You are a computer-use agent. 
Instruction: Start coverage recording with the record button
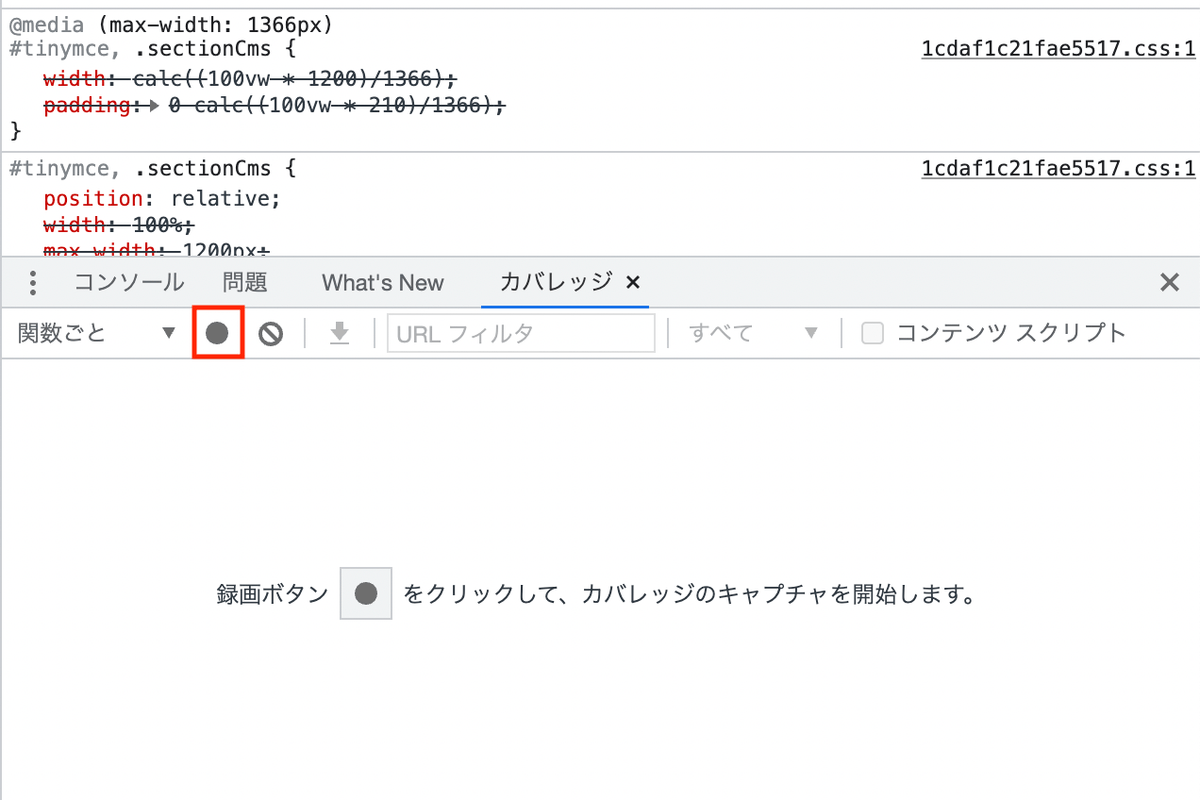tap(217, 332)
